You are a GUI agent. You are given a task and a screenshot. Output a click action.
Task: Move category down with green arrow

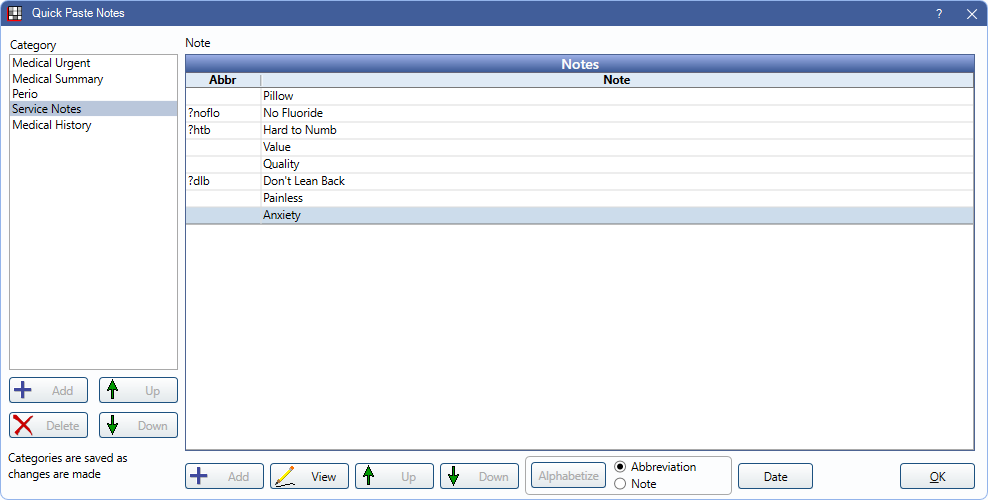tap(114, 425)
